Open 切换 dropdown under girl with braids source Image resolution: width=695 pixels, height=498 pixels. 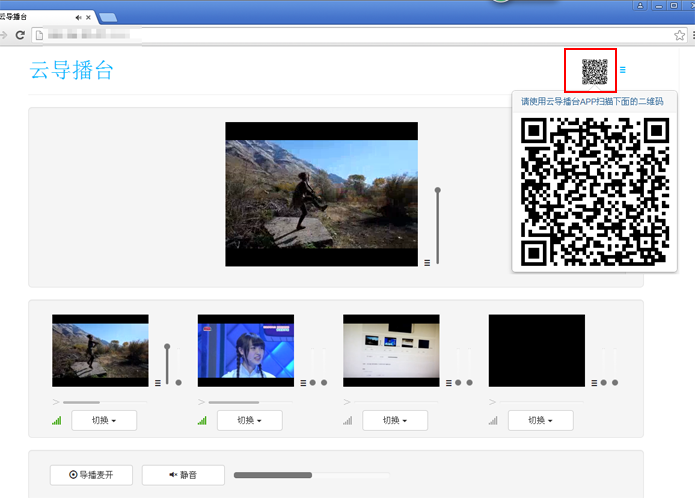250,420
